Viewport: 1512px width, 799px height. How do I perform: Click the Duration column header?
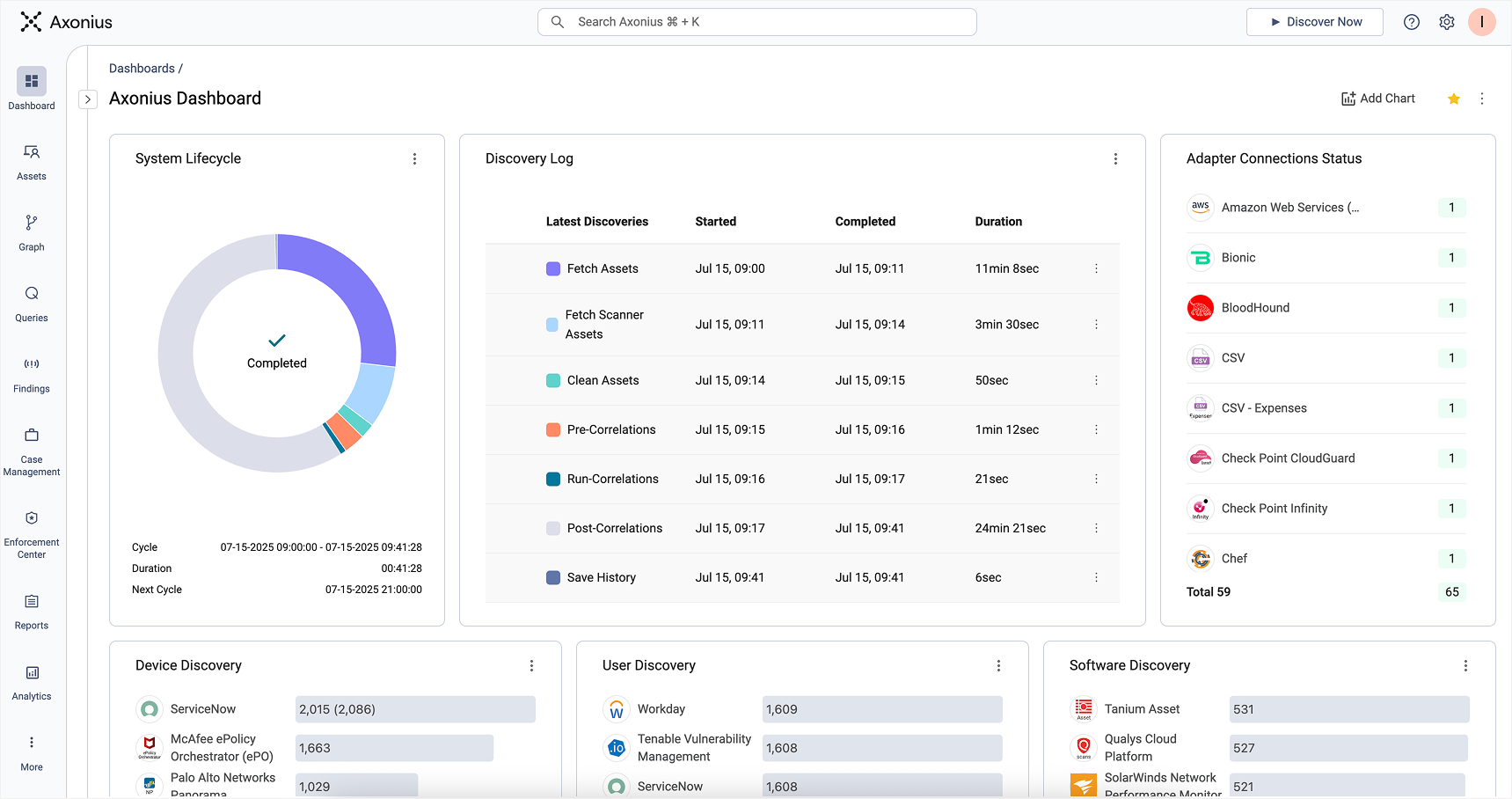pyautogui.click(x=998, y=222)
